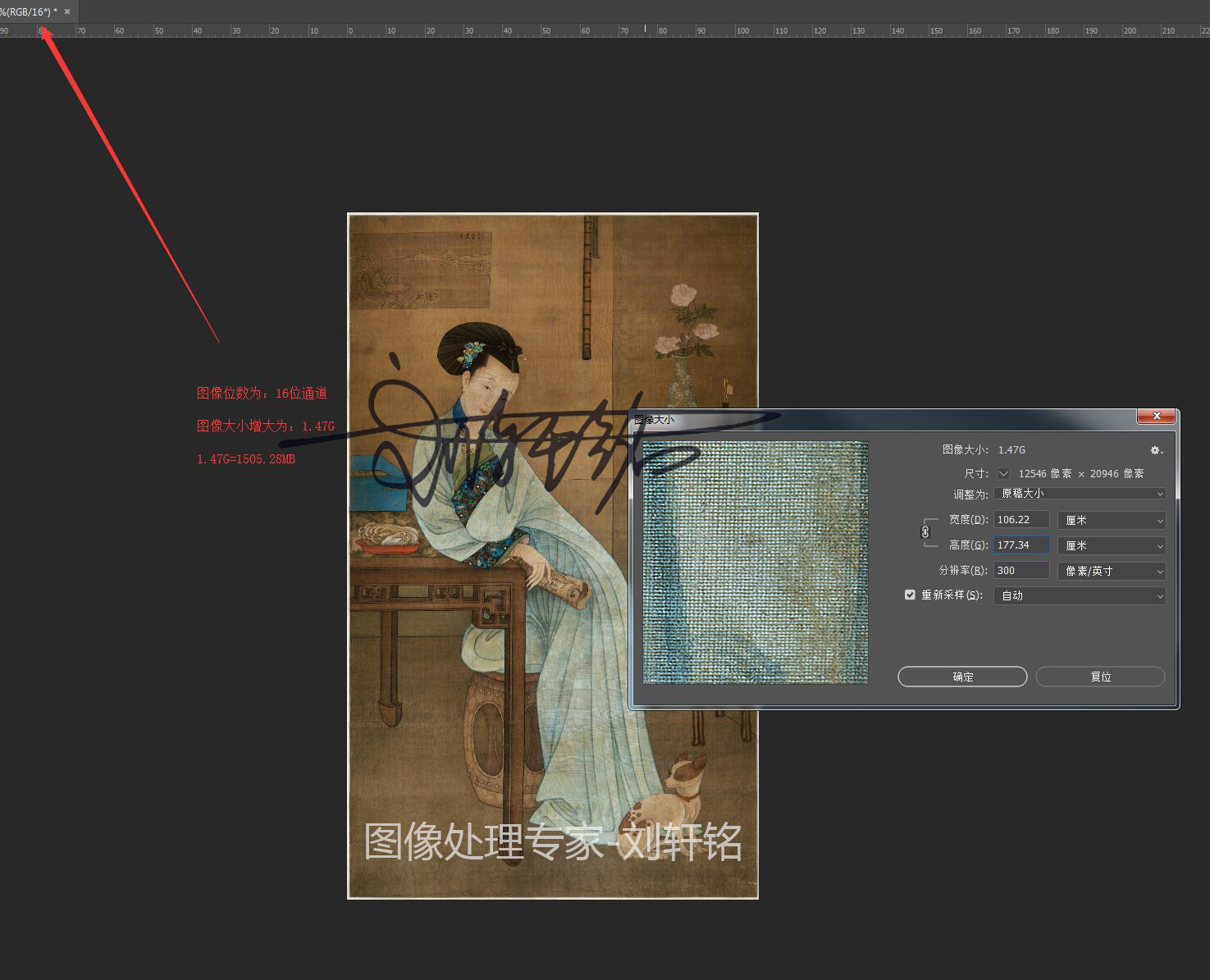This screenshot has height=980, width=1210.
Task: Open the 分辨率 unit dropdown
Action: tap(1112, 571)
